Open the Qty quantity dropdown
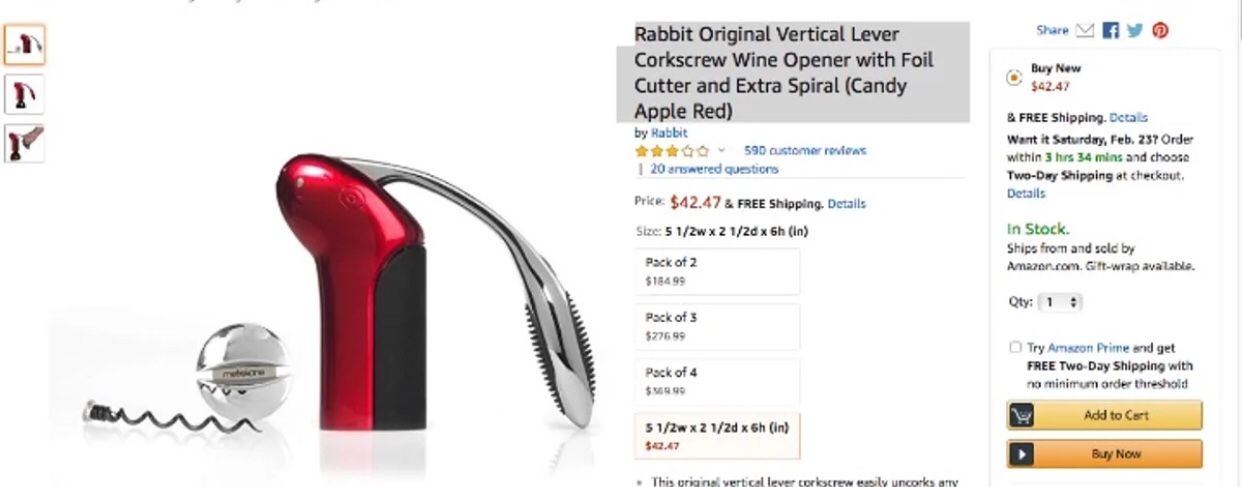Screen dimensions: 1242x487 1060,302
